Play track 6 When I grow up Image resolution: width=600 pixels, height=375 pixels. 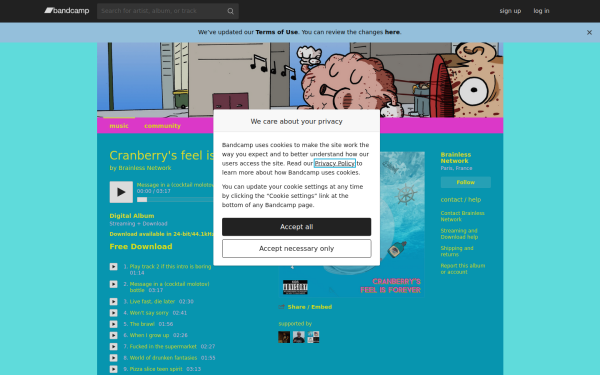114,336
